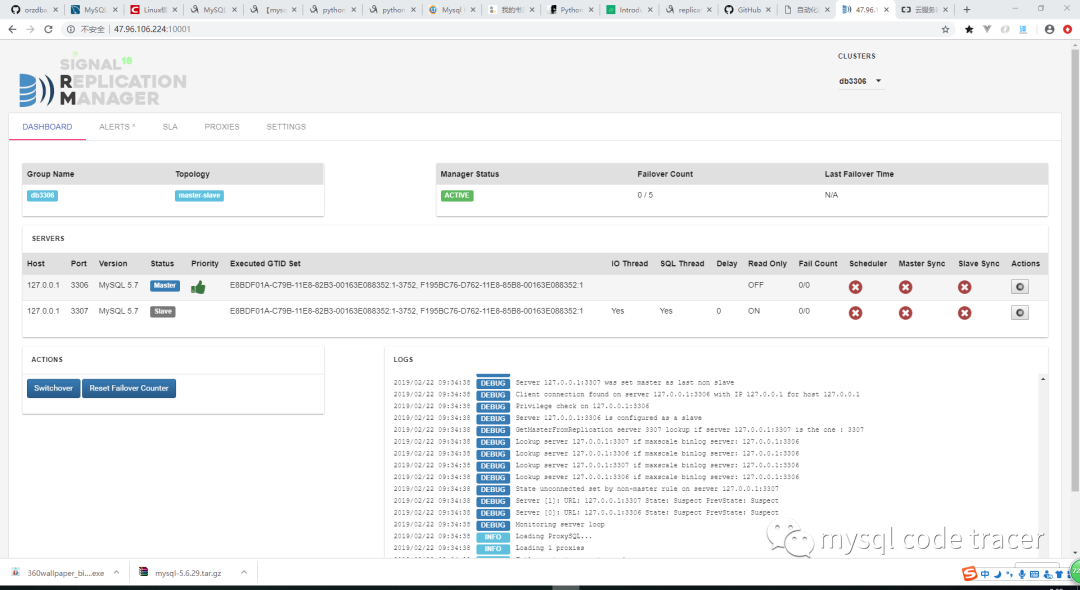Open the db3306 clusters dropdown
The height and width of the screenshot is (590, 1080).
tap(860, 81)
